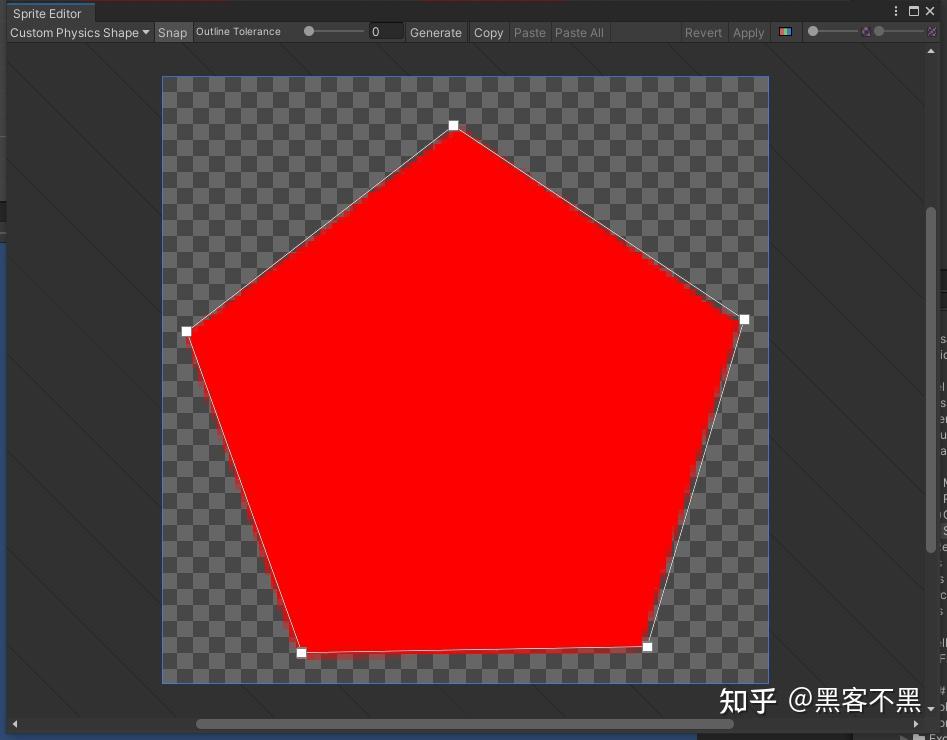The height and width of the screenshot is (740, 947).
Task: Click the checkered mip icon at toolbar end
Action: point(932,31)
